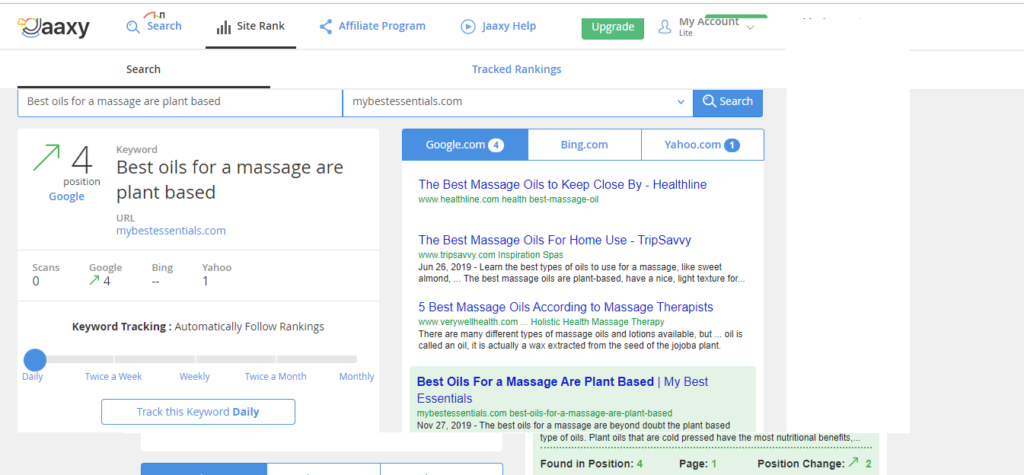
Task: Select Weekly tracking frequency
Action: click(195, 376)
